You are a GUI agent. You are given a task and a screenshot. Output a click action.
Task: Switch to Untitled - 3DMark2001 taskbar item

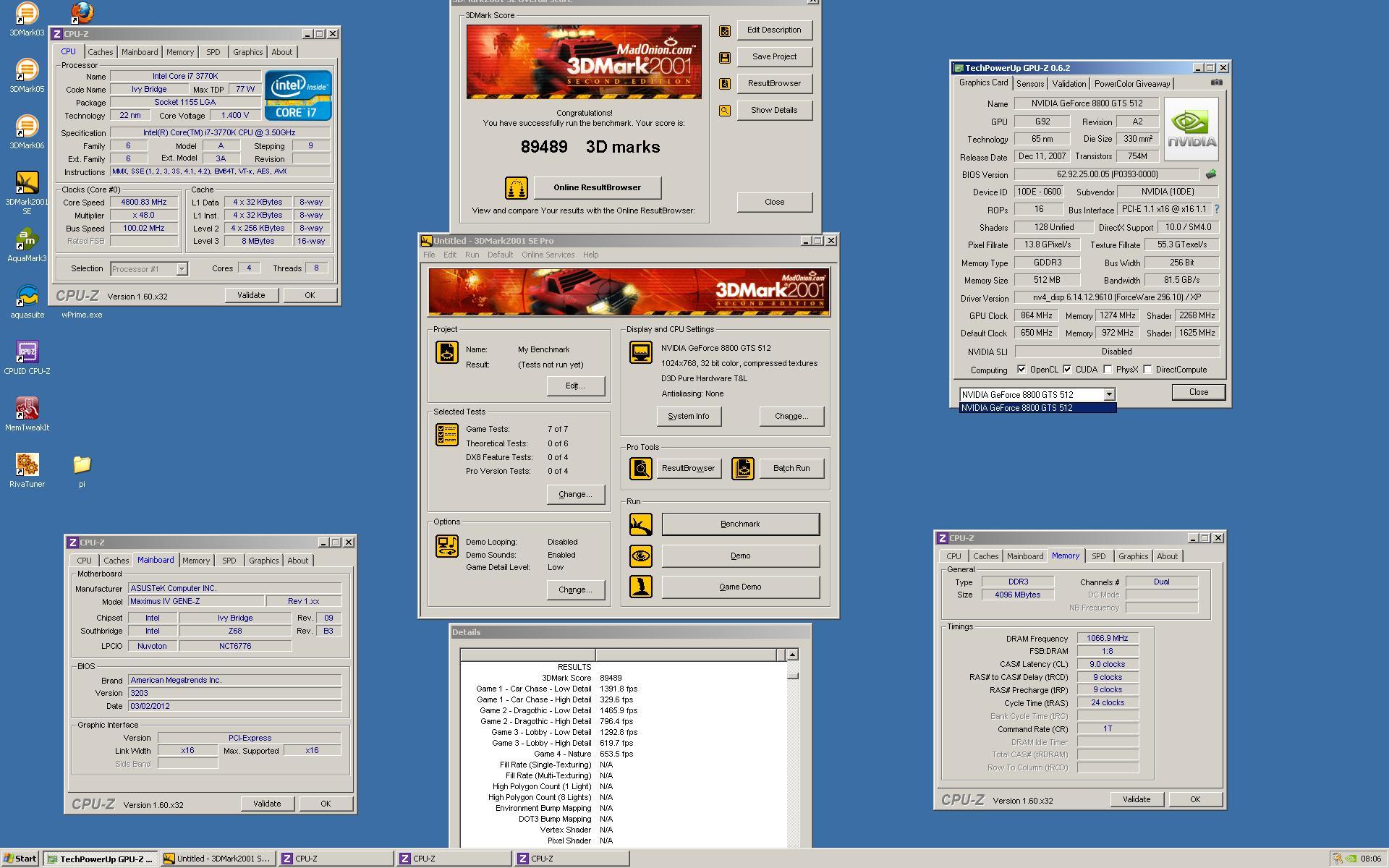(x=217, y=859)
